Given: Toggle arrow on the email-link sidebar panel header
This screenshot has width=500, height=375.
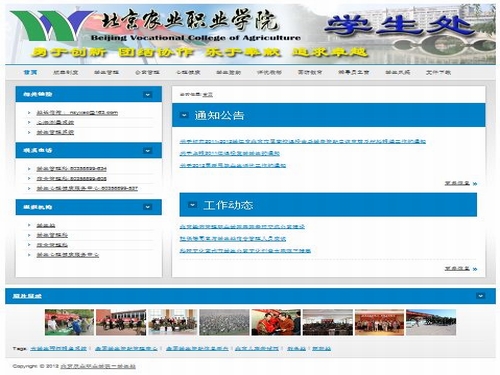Looking at the screenshot, I should coord(147,95).
